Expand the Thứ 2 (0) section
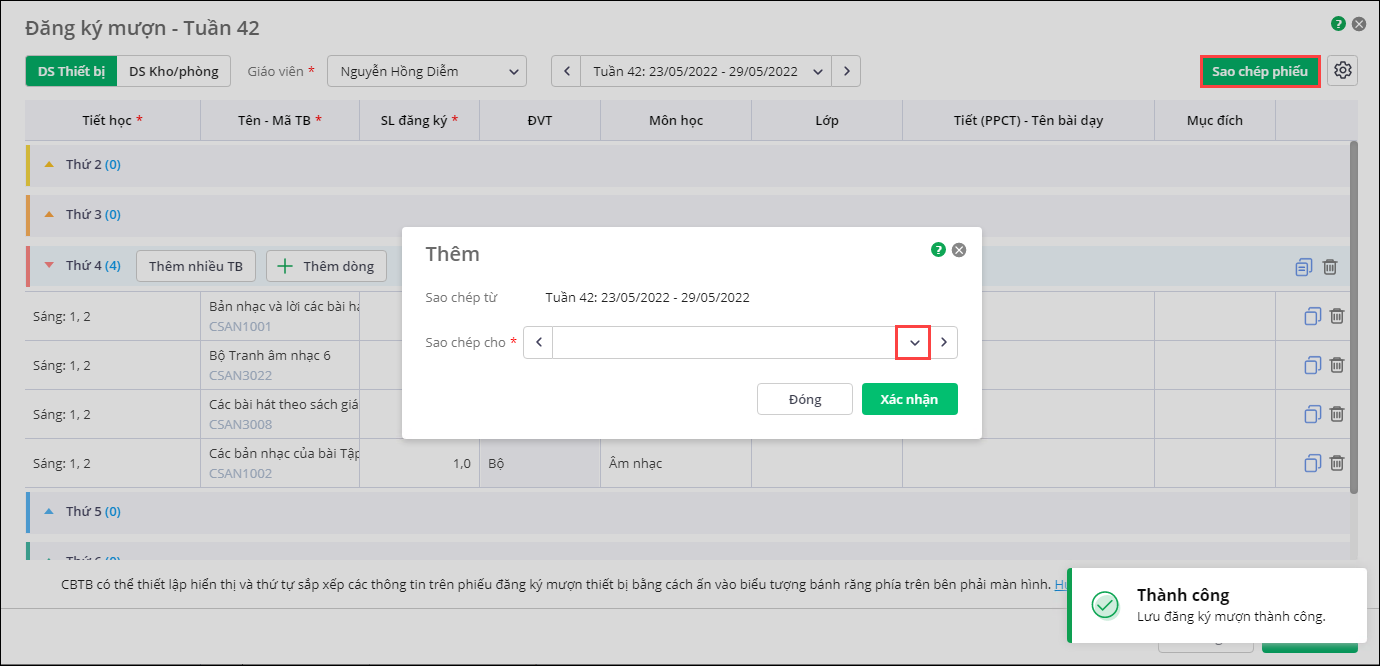This screenshot has height=666, width=1380. click(49, 164)
